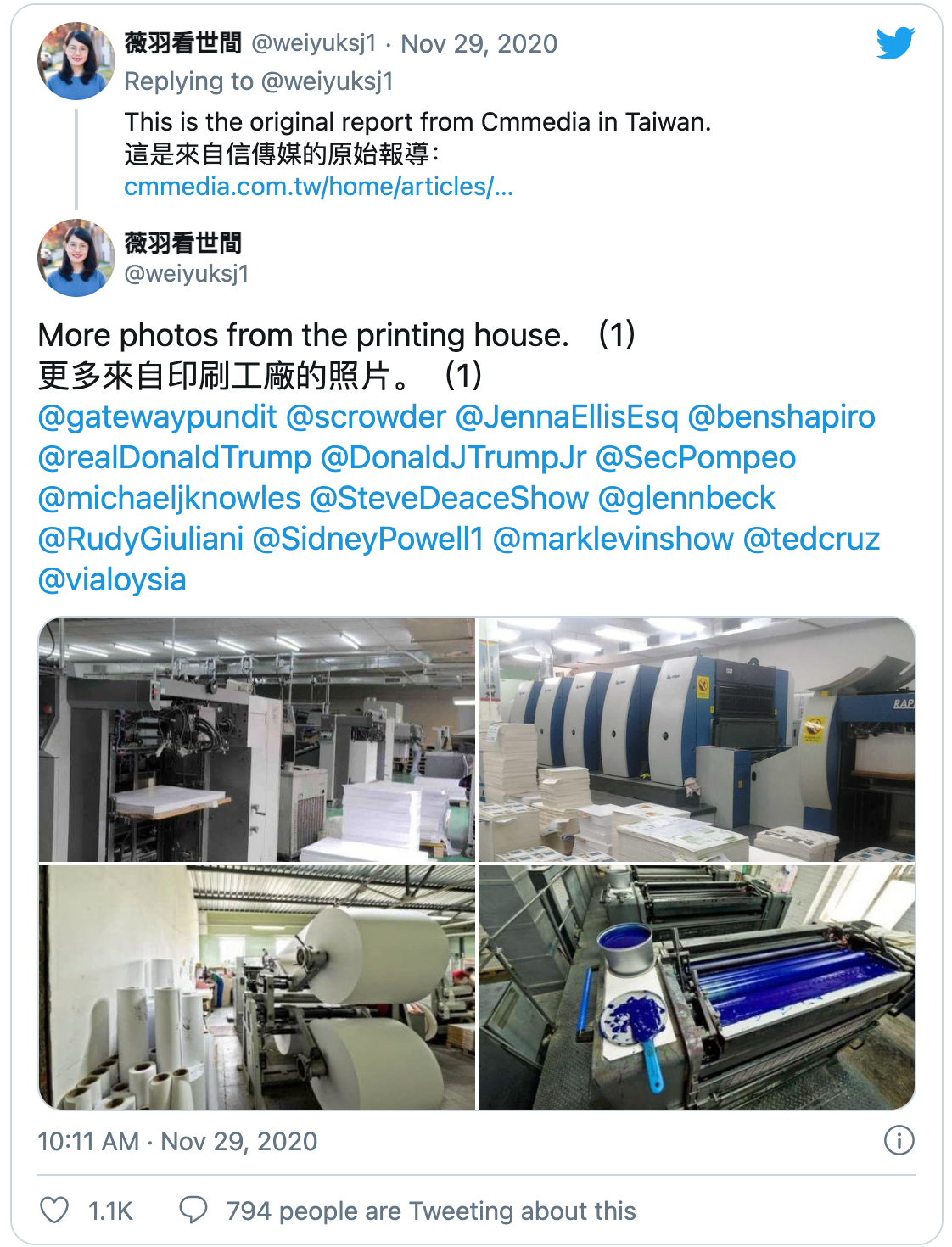Visit the @realDonaldTrump profile mention
952x1247 pixels.
point(175,457)
